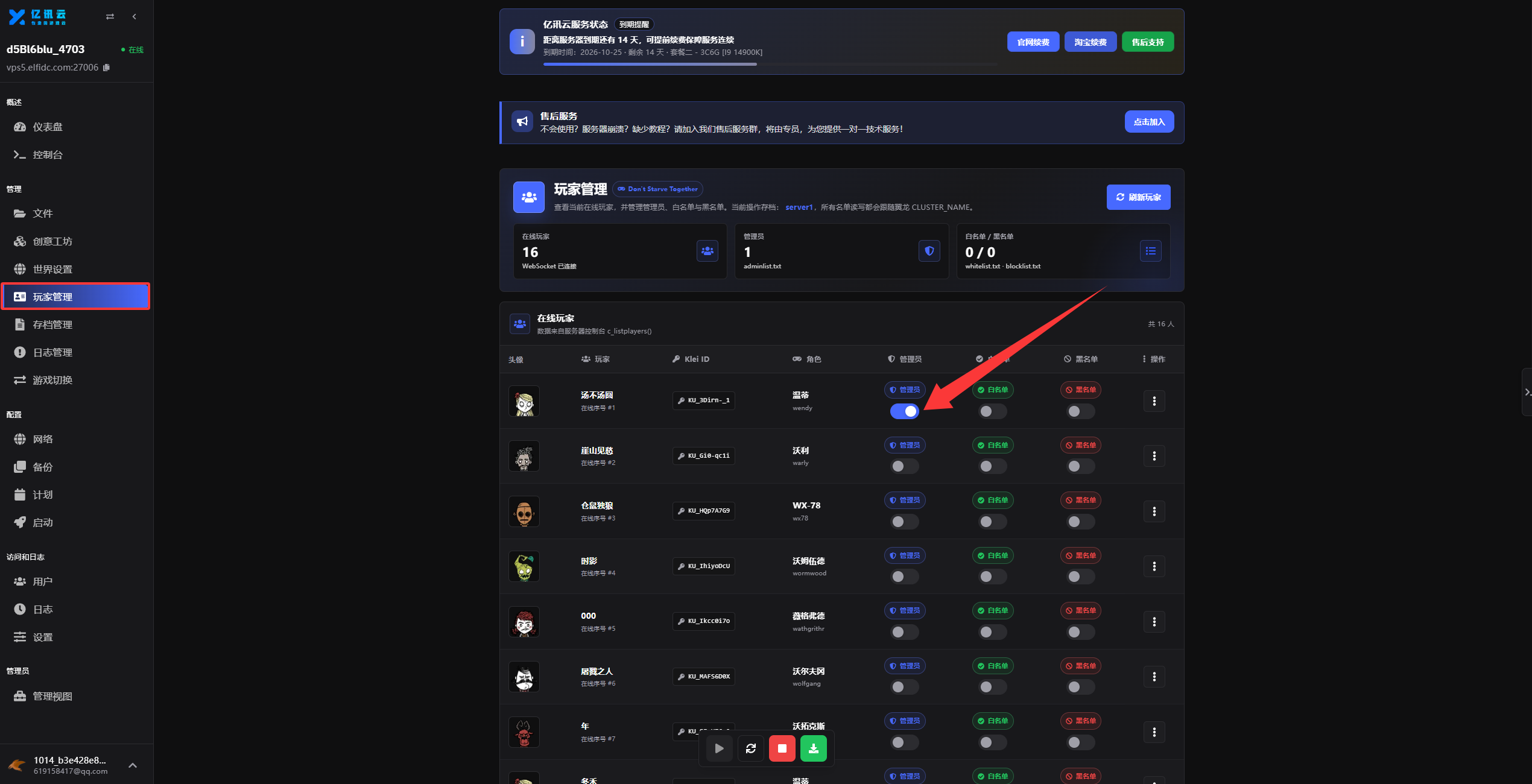
Task: Click the start server play button
Action: coord(719,748)
